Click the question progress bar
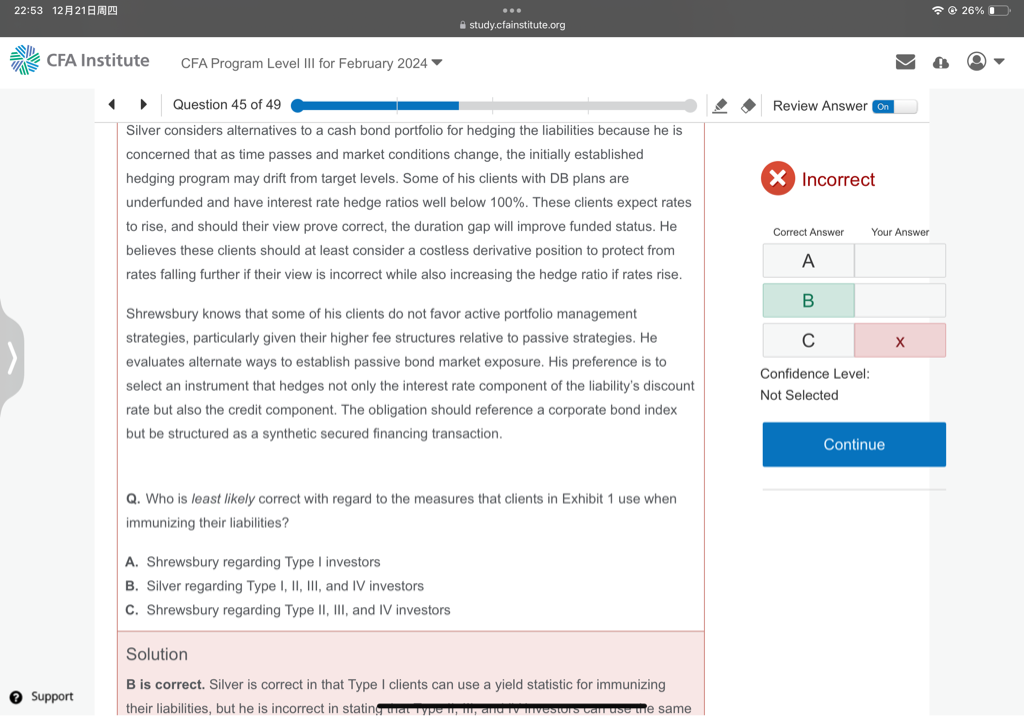 [495, 105]
